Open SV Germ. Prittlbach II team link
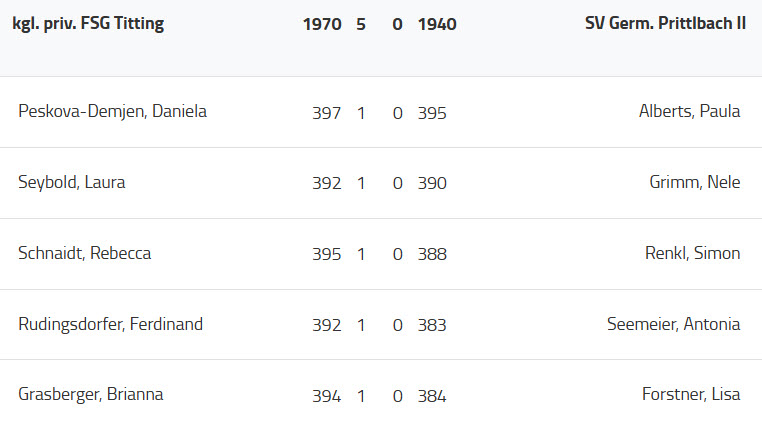This screenshot has width=762, height=425. point(665,24)
